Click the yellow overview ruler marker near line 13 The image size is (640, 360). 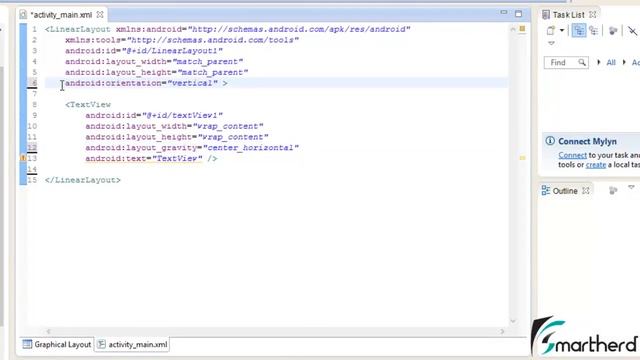pos(522,158)
